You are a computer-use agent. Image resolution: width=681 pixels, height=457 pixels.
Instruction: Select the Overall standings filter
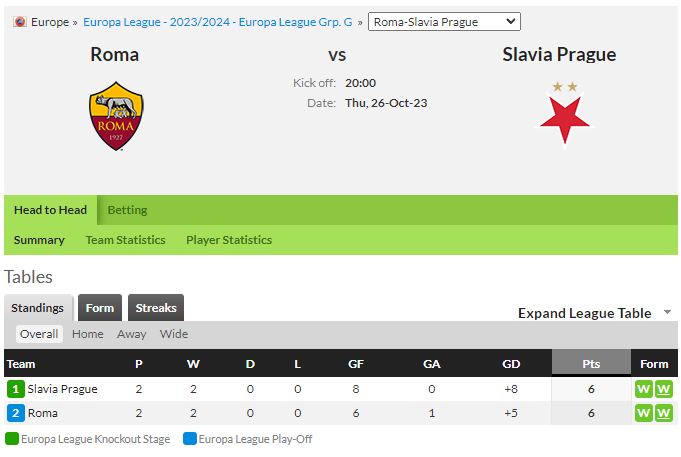click(x=39, y=334)
